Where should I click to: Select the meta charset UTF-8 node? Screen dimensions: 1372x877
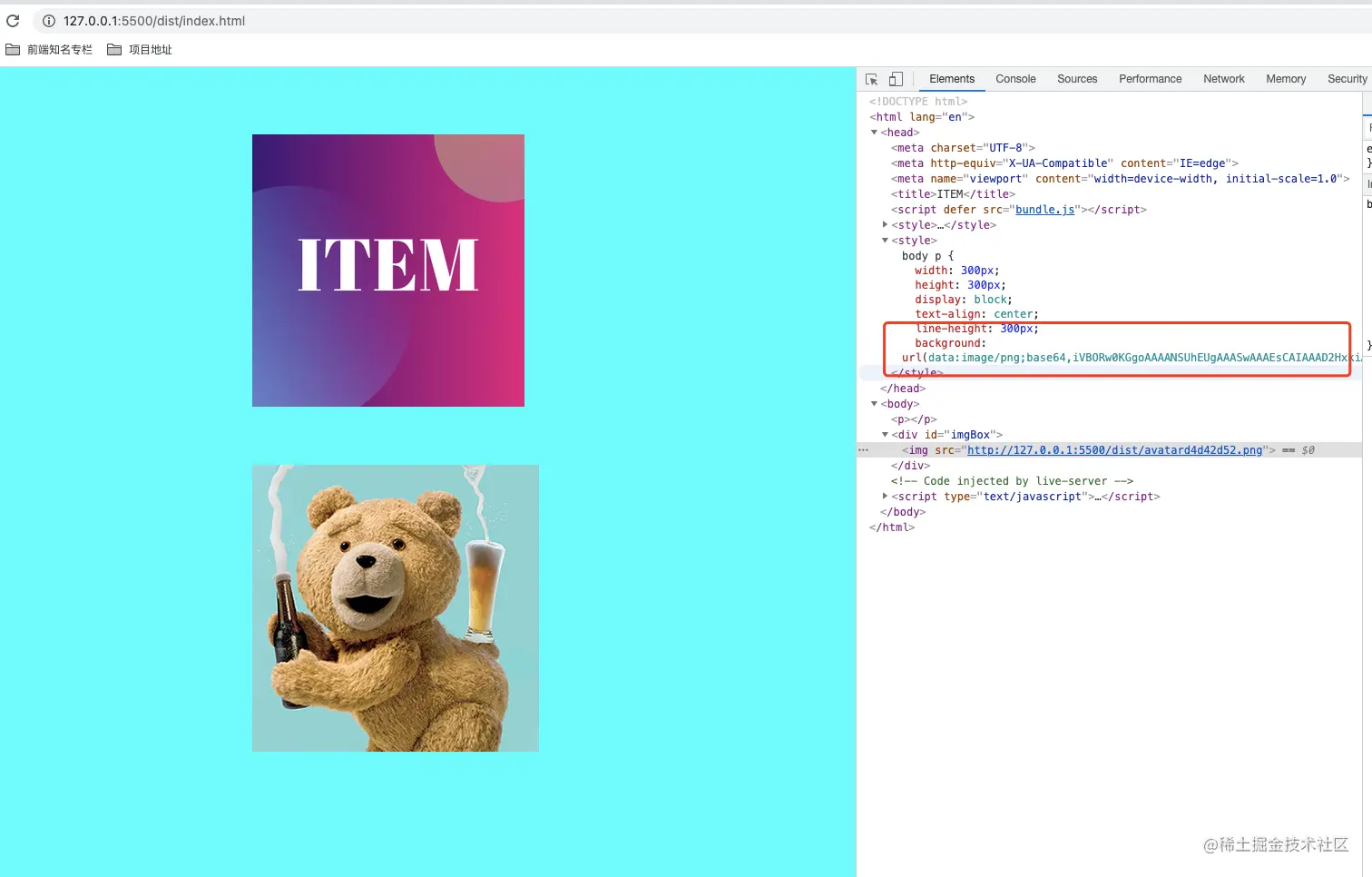coord(963,148)
